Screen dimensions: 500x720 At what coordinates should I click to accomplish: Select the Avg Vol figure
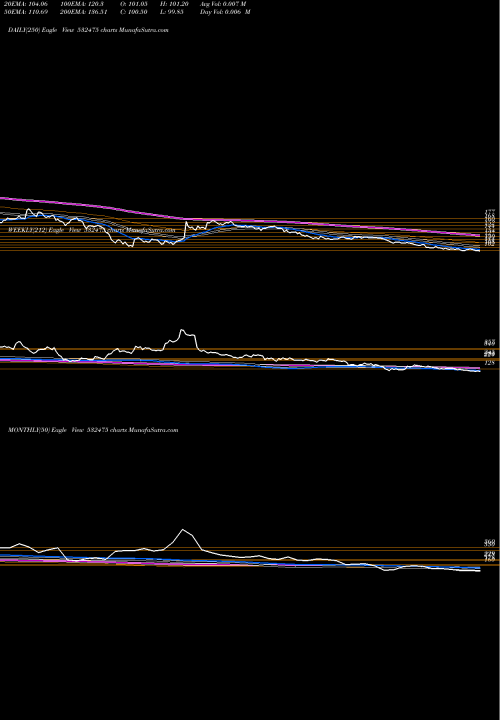[x=223, y=4]
